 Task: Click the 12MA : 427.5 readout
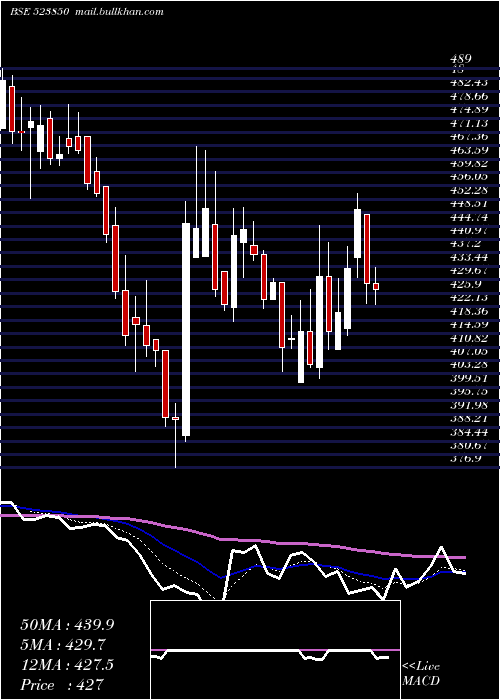(67, 664)
